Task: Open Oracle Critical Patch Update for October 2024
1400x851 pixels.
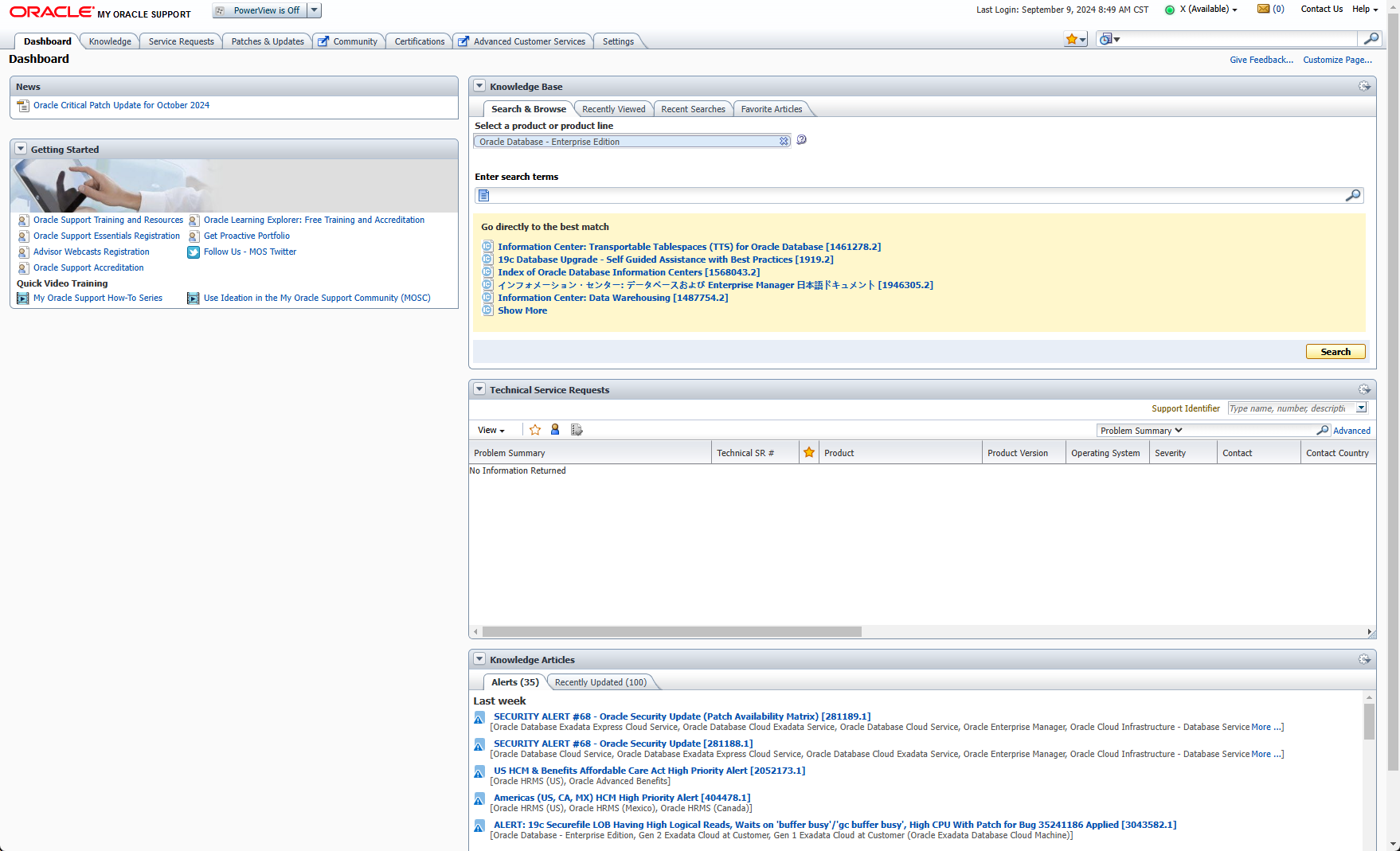Action: click(x=121, y=105)
